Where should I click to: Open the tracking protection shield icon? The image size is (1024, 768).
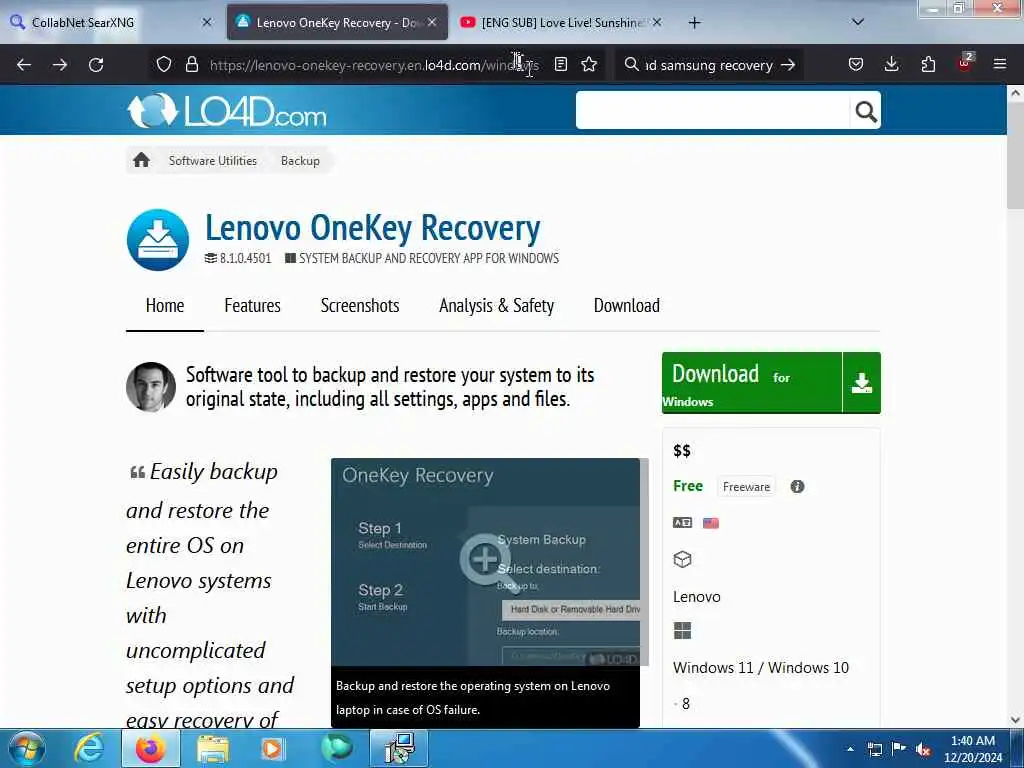point(164,65)
